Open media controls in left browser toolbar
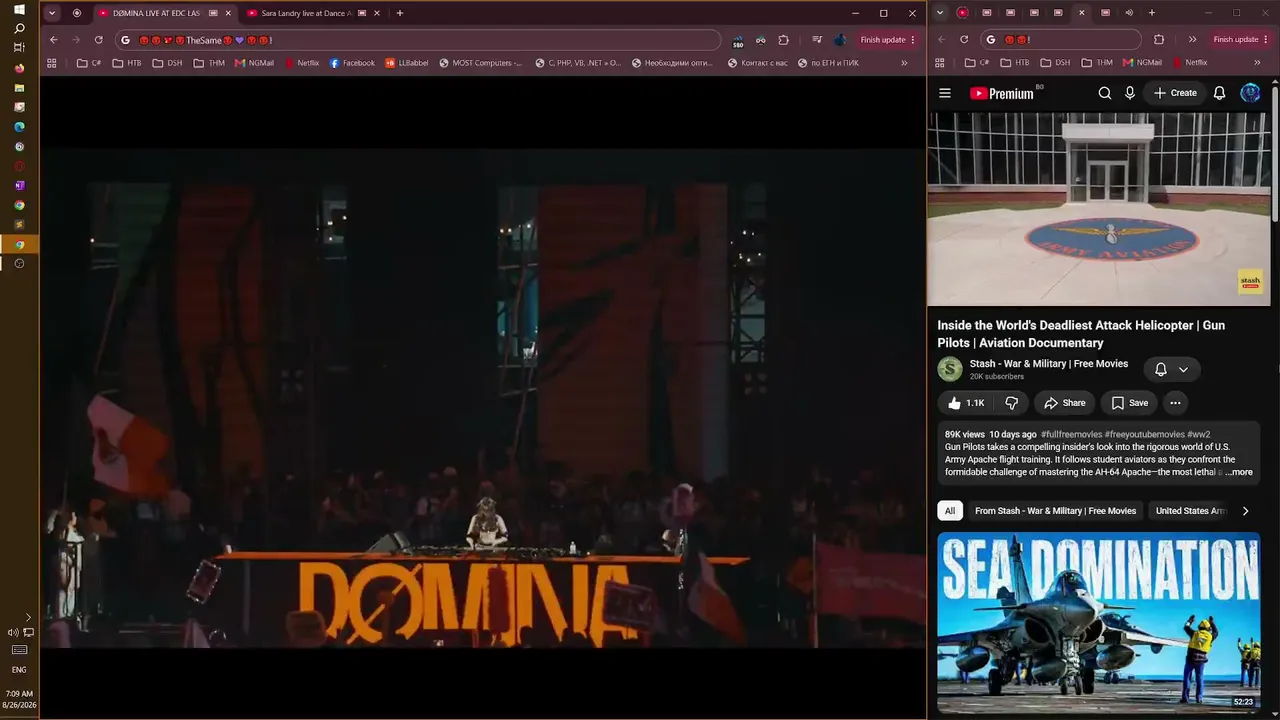The width and height of the screenshot is (1280, 720). pos(816,40)
